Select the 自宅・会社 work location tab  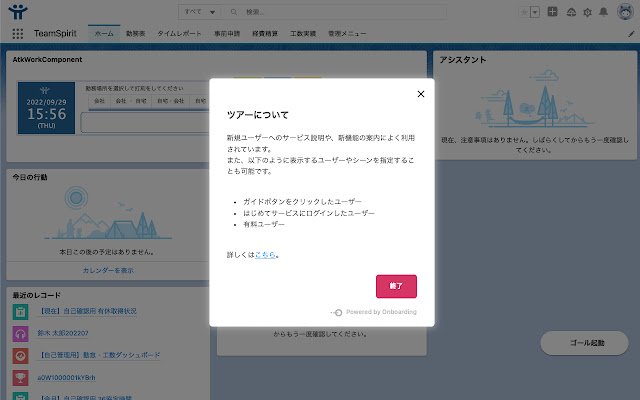click(171, 101)
